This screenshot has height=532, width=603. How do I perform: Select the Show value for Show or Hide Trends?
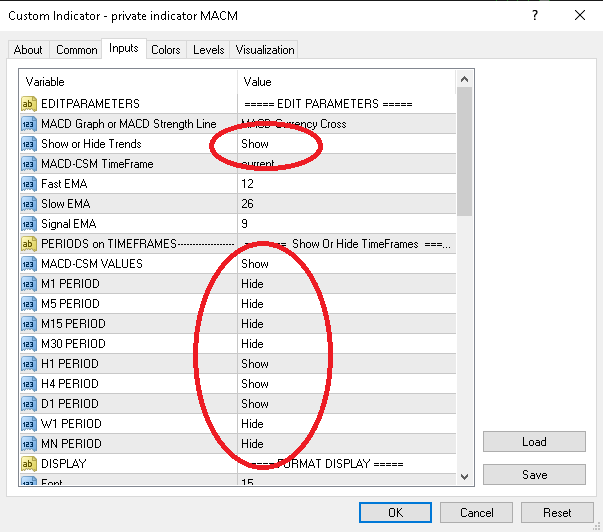coord(255,144)
